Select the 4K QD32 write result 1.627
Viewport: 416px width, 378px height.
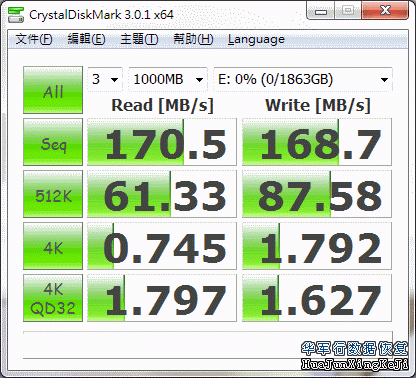(317, 298)
